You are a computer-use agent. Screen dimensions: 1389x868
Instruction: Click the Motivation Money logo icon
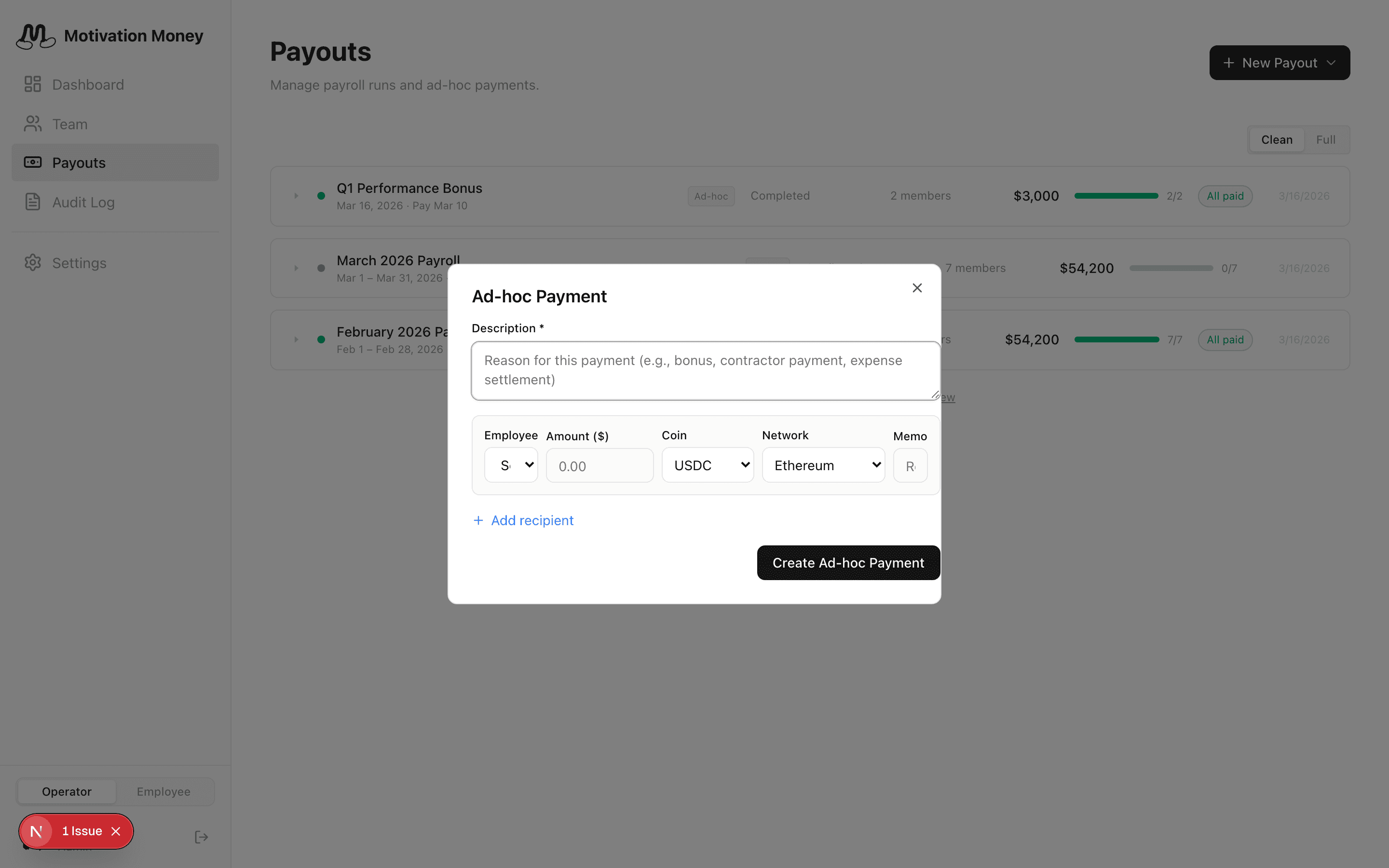pos(36,36)
